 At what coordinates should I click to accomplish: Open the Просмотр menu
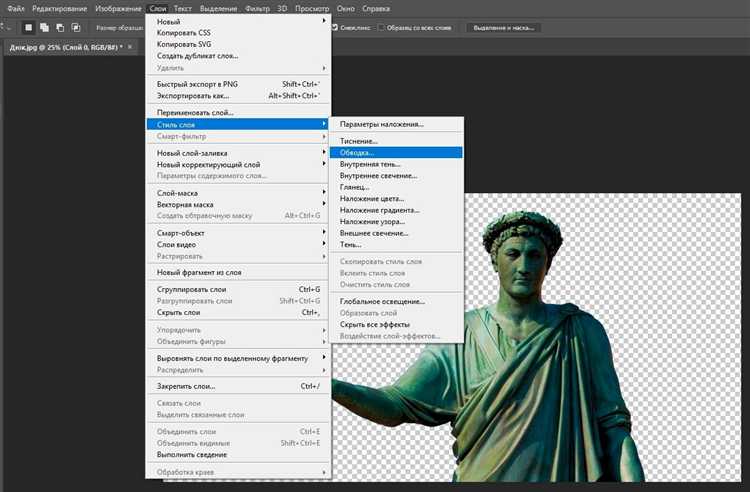(x=312, y=9)
